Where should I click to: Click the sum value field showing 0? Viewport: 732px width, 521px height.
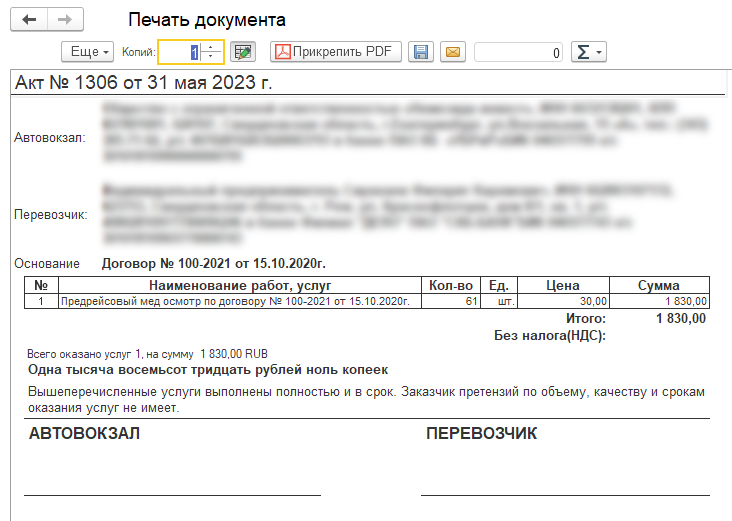point(518,52)
